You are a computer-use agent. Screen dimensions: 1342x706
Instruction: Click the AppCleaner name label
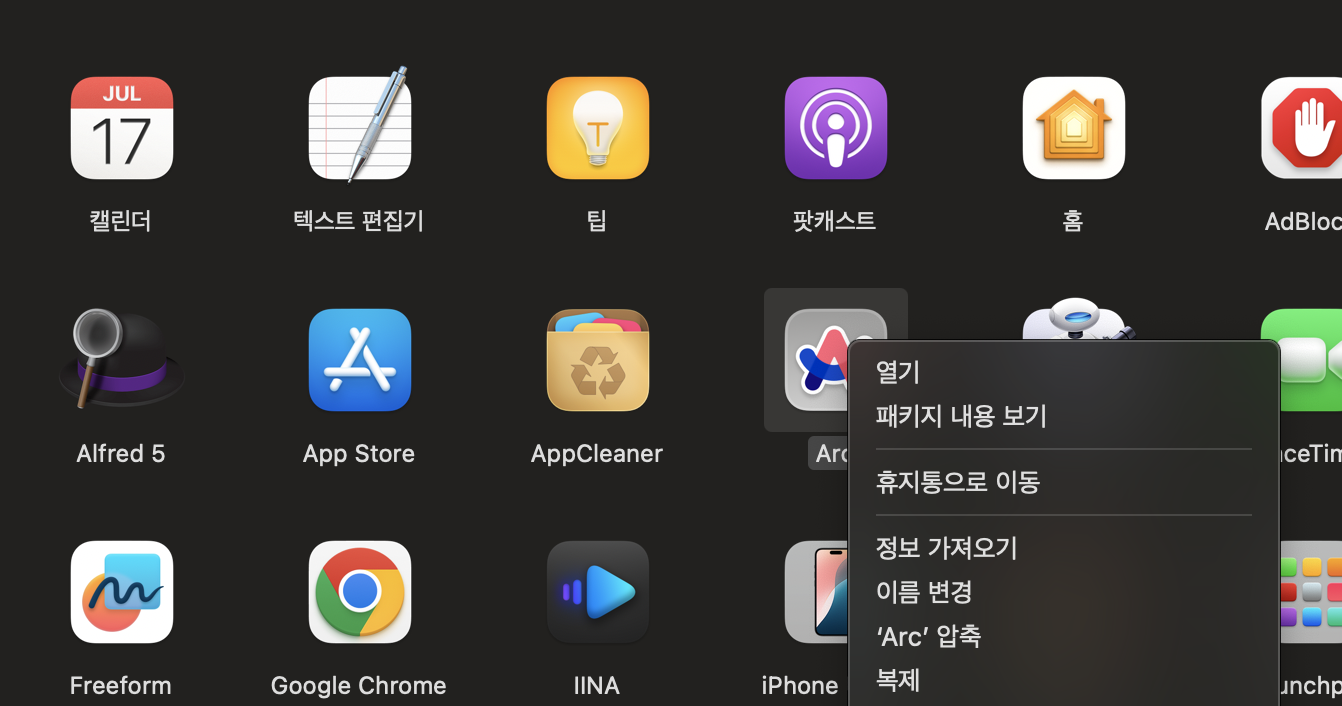(x=597, y=454)
